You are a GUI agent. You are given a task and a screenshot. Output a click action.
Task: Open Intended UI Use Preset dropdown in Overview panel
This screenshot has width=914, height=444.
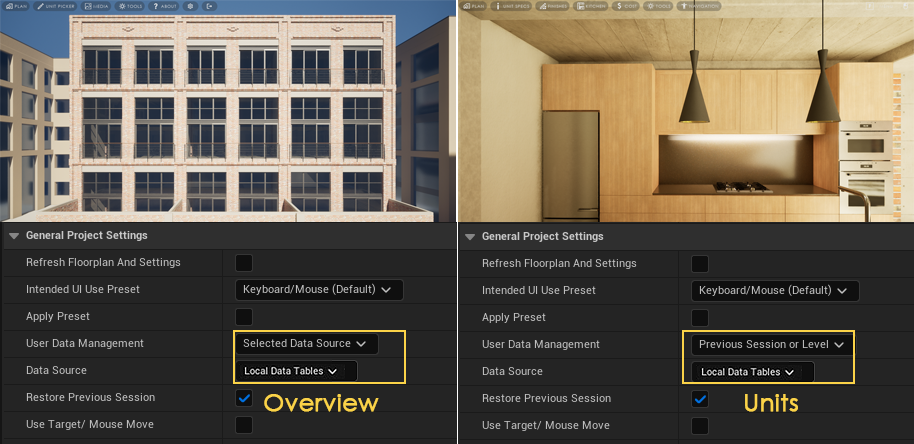pyautogui.click(x=318, y=290)
